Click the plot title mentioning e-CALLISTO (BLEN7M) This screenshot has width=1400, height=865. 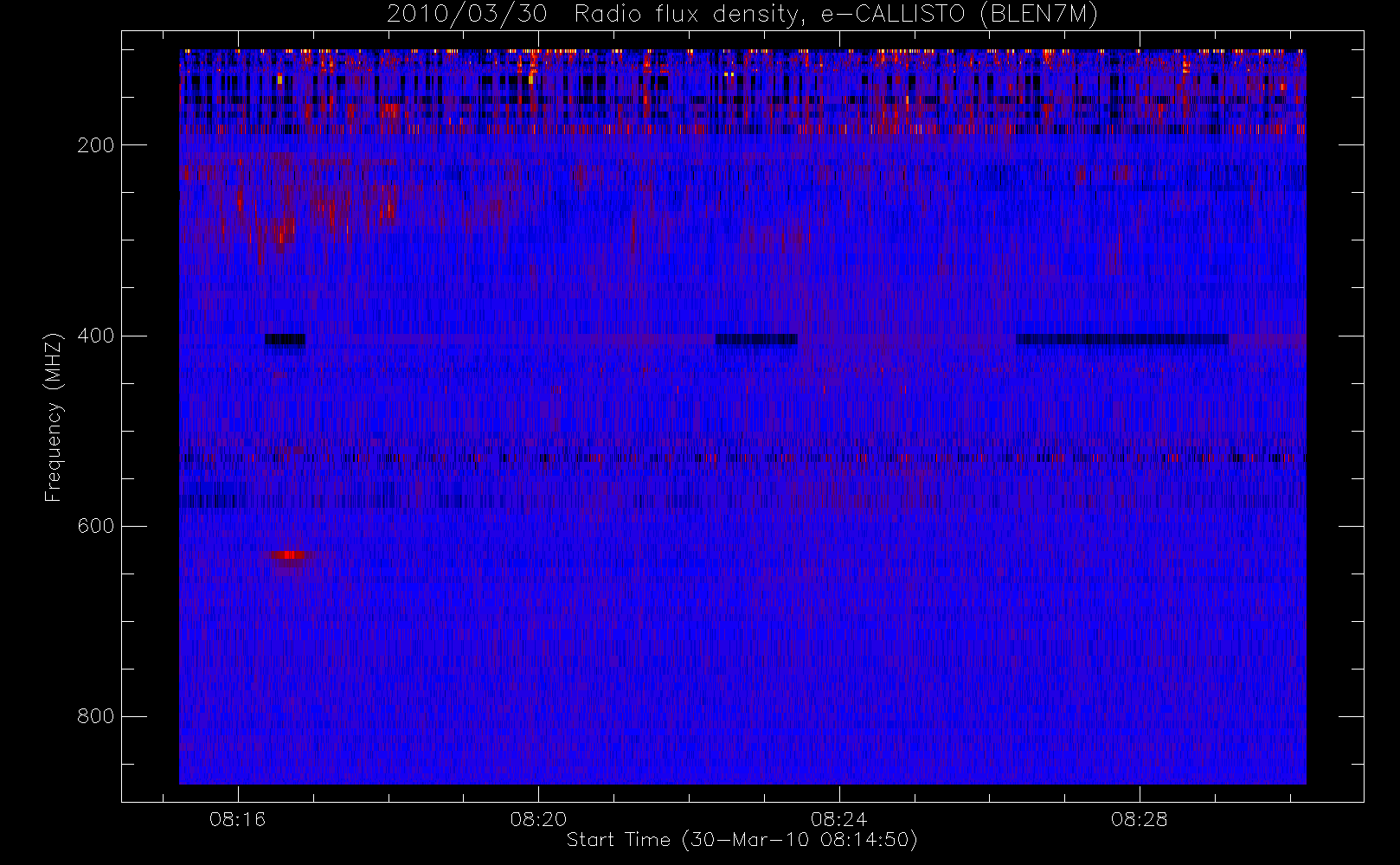click(x=742, y=14)
